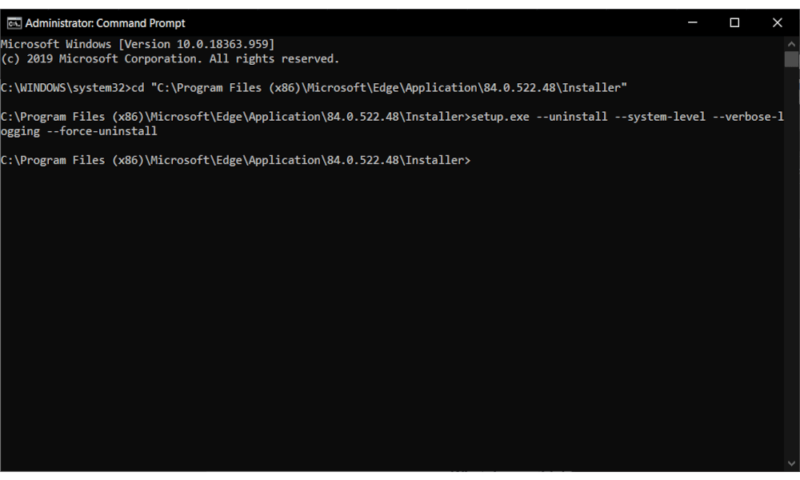Click the scrollbar up arrow
Screen dimensions: 800x480
(x=792, y=43)
